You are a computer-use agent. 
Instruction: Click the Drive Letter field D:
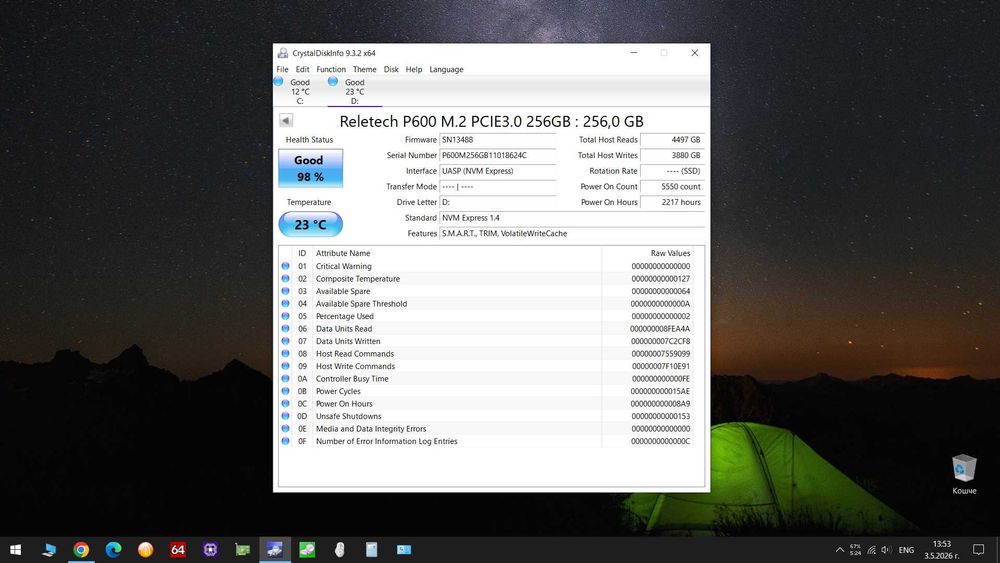click(x=497, y=202)
